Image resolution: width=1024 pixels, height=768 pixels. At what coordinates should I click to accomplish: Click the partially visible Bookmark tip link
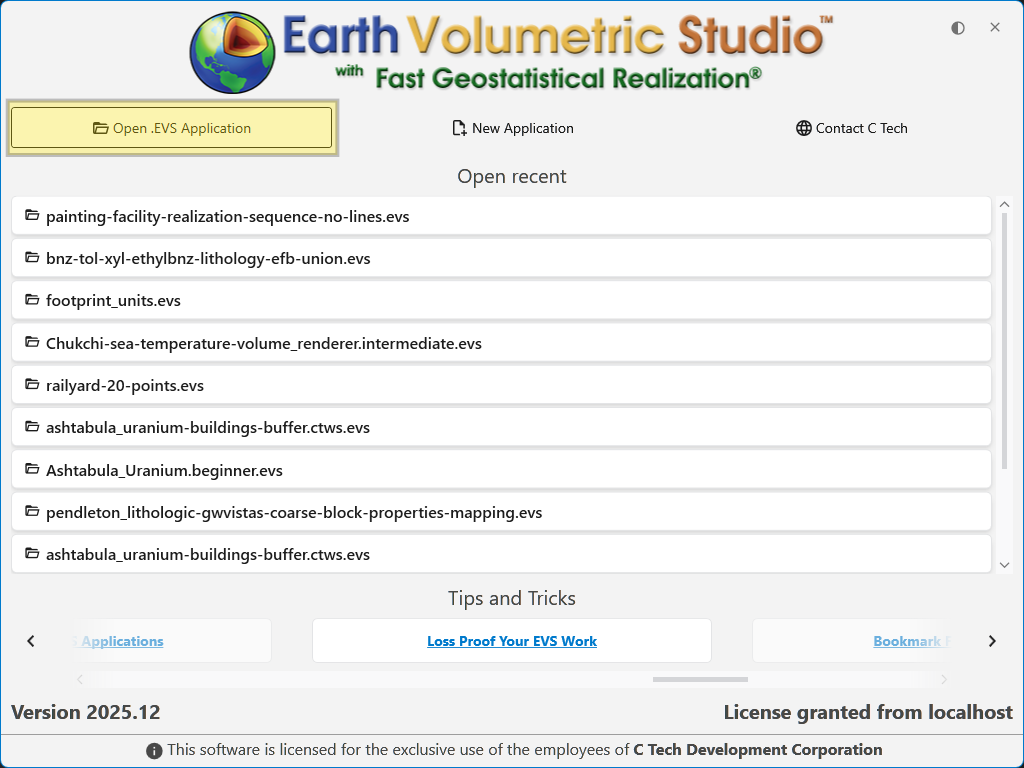[908, 641]
